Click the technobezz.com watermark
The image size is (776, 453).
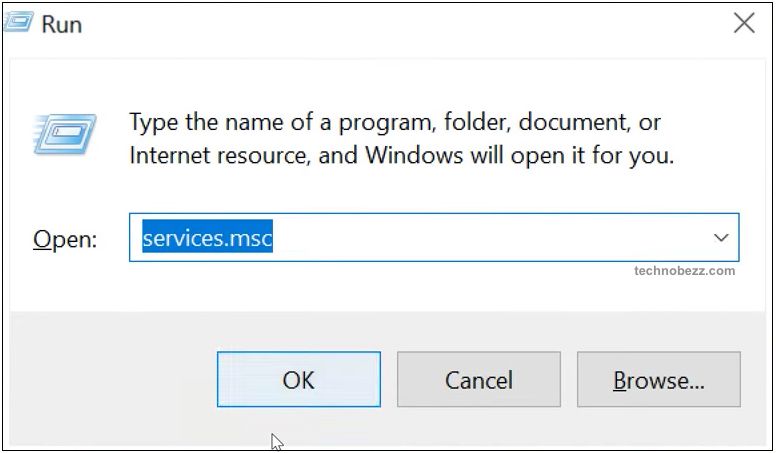[684, 271]
